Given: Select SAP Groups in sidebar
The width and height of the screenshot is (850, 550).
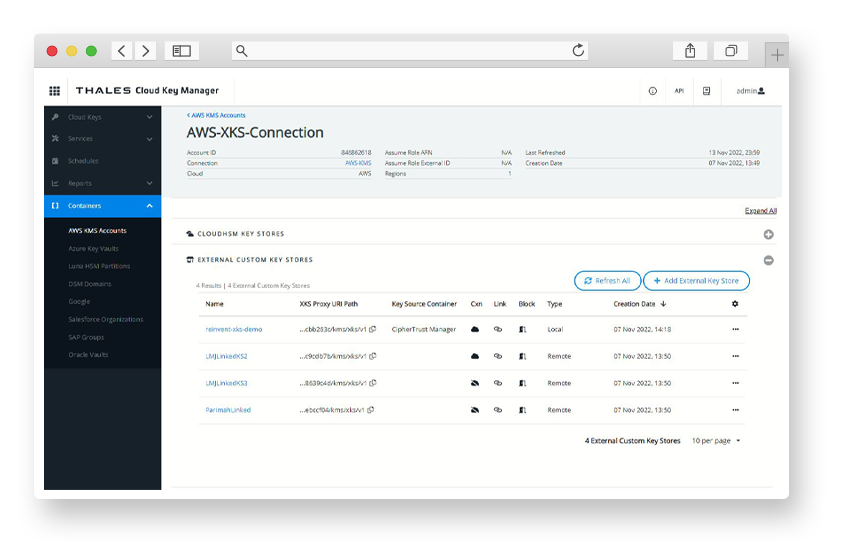Looking at the screenshot, I should point(86,337).
